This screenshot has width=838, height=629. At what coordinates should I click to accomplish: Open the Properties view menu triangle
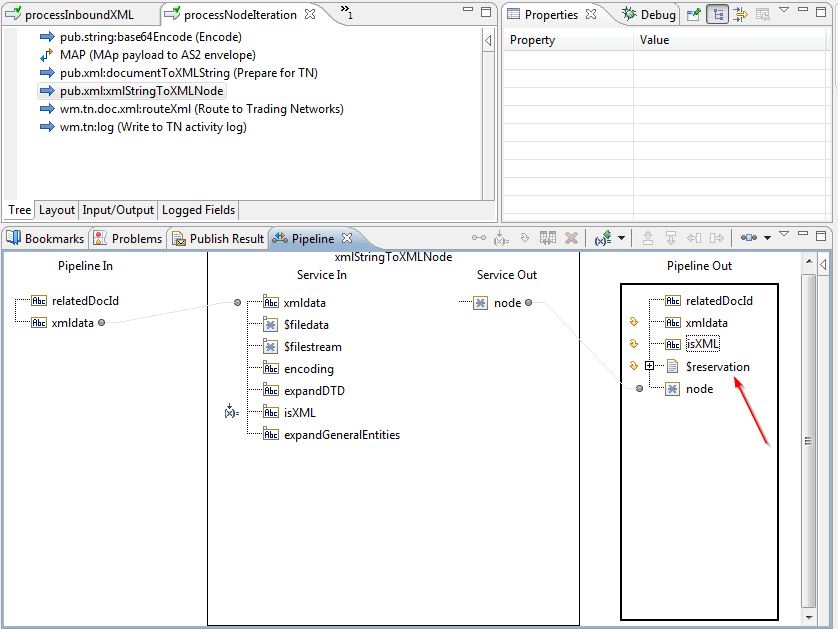(784, 10)
